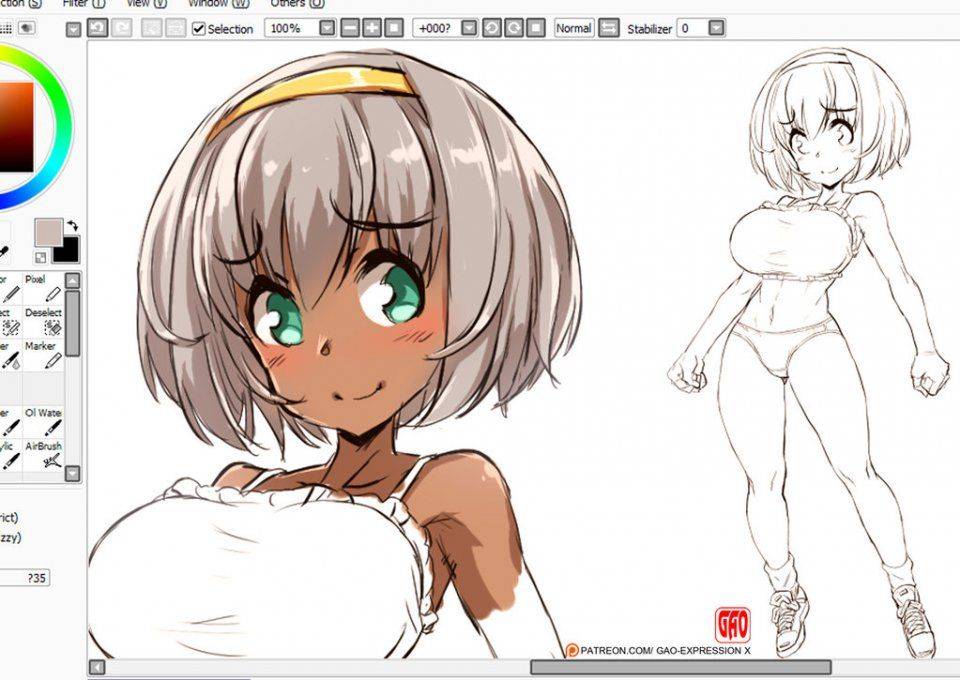The width and height of the screenshot is (960, 680).
Task: Select the Marker tool
Action: pos(43,355)
